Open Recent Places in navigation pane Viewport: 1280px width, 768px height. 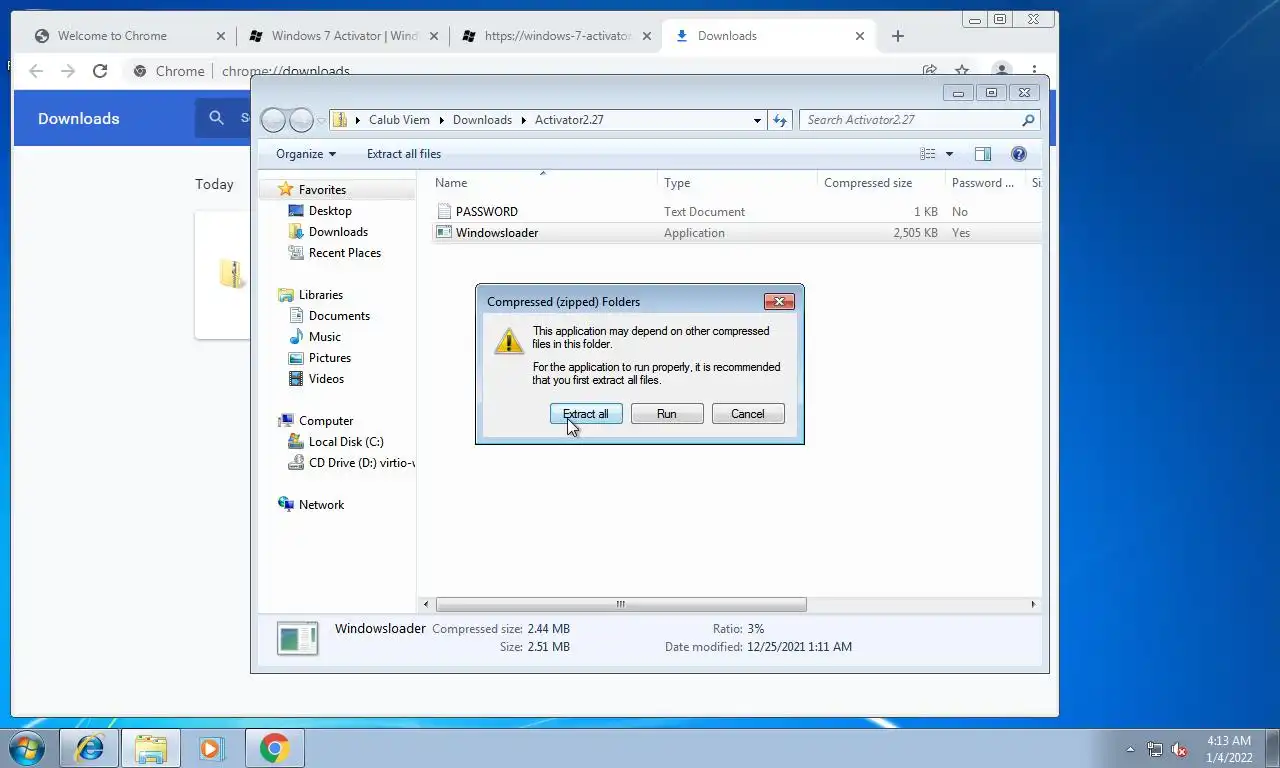coord(345,253)
